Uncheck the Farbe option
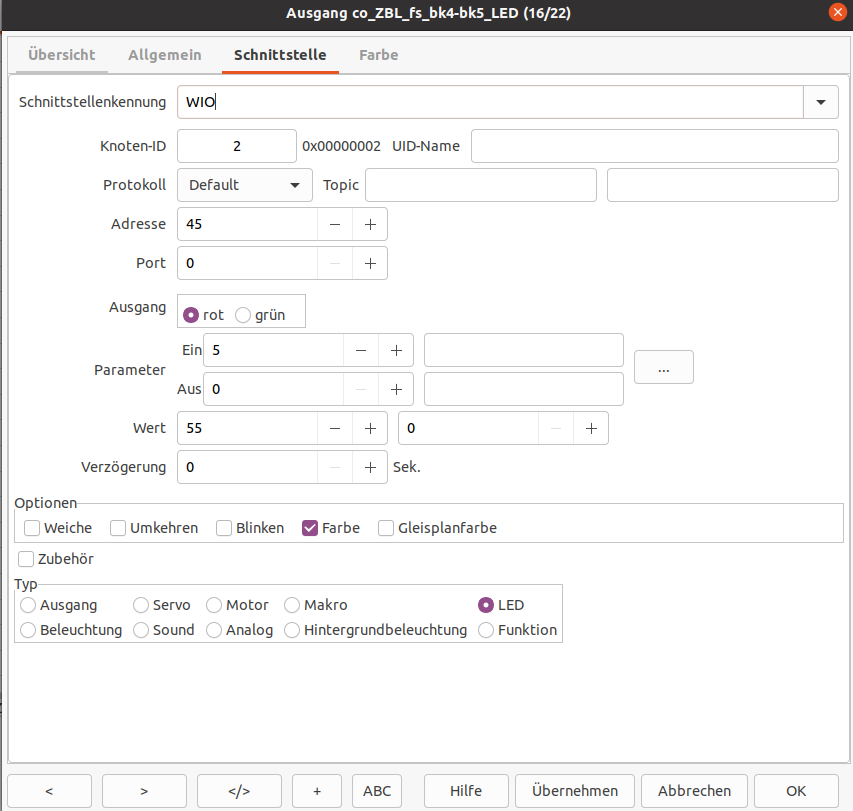 [310, 528]
